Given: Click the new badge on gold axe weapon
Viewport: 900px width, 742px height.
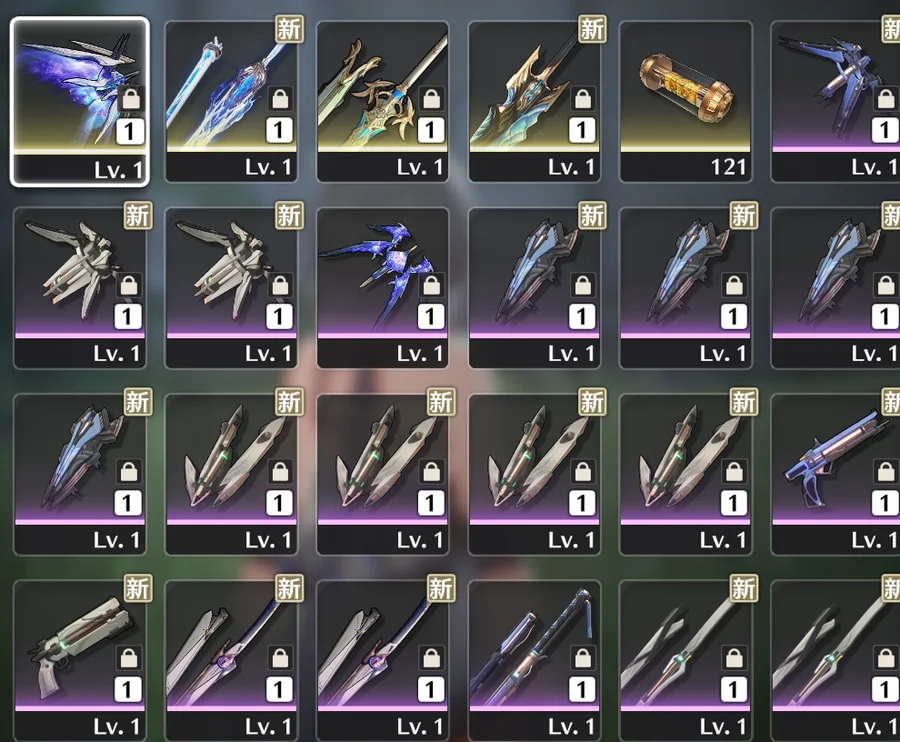Looking at the screenshot, I should pyautogui.click(x=592, y=29).
